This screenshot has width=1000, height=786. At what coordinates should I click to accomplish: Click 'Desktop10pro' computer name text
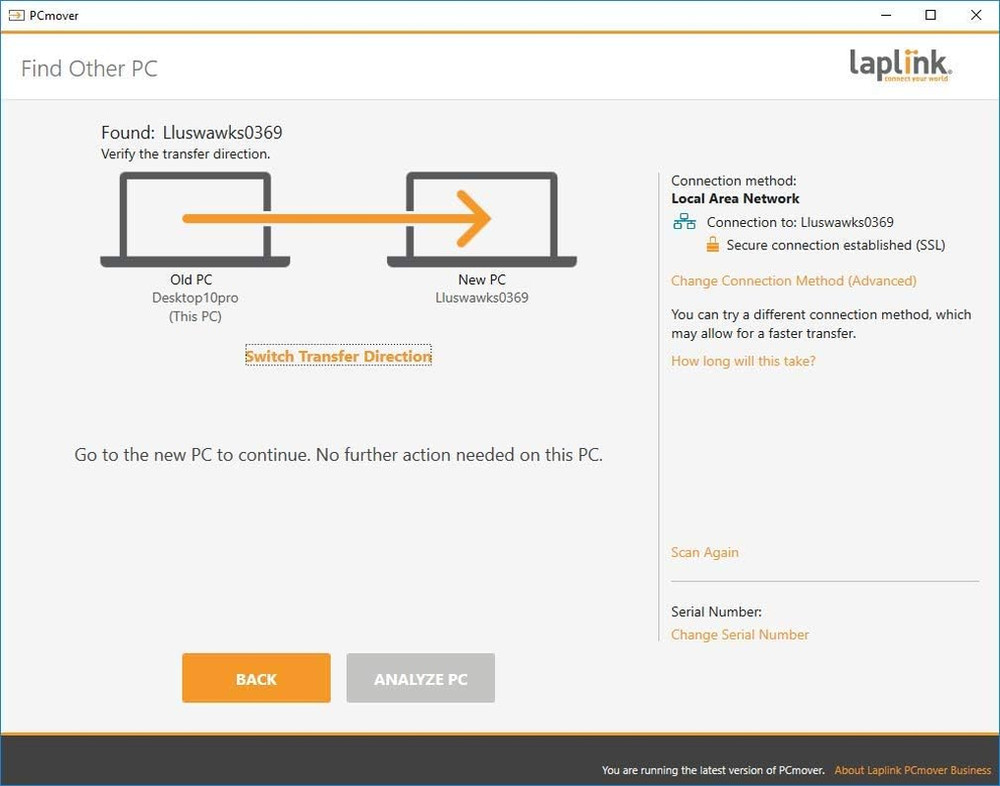pos(195,298)
